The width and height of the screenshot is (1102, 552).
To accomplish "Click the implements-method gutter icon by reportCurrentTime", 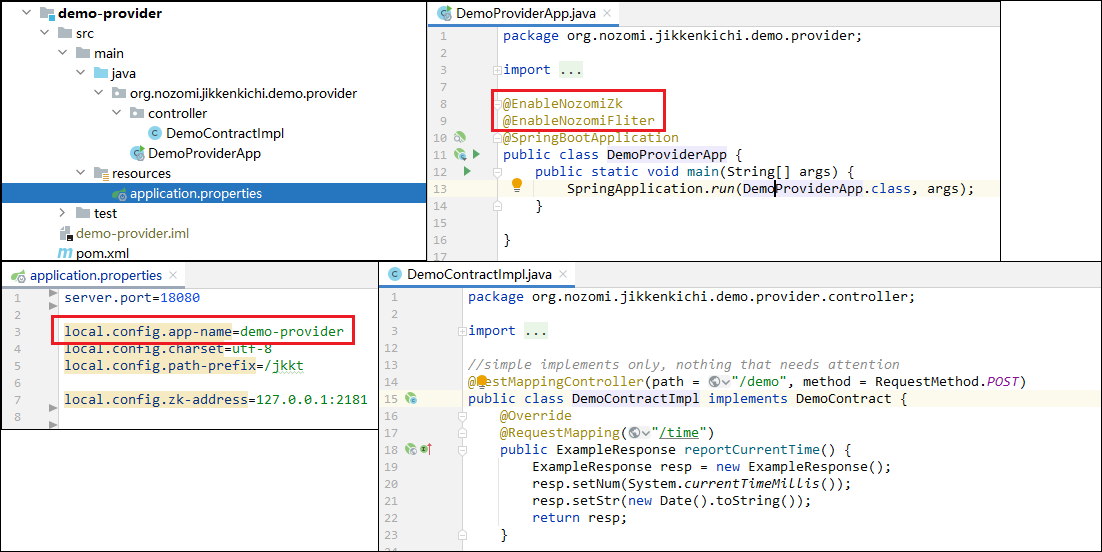I will [x=426, y=449].
